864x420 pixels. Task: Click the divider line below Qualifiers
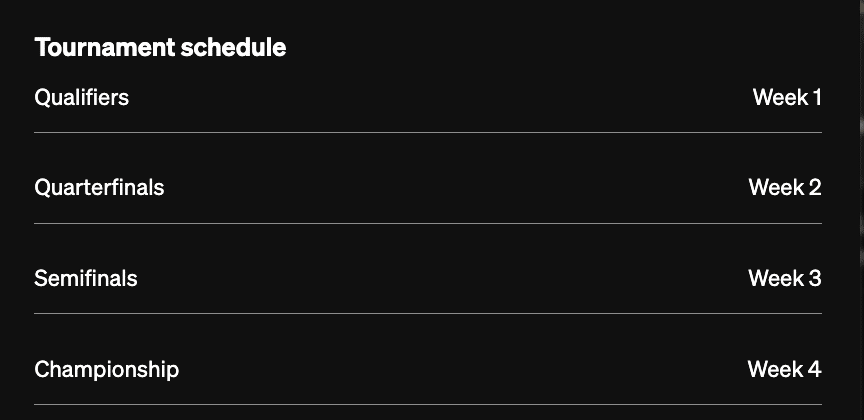(x=428, y=132)
